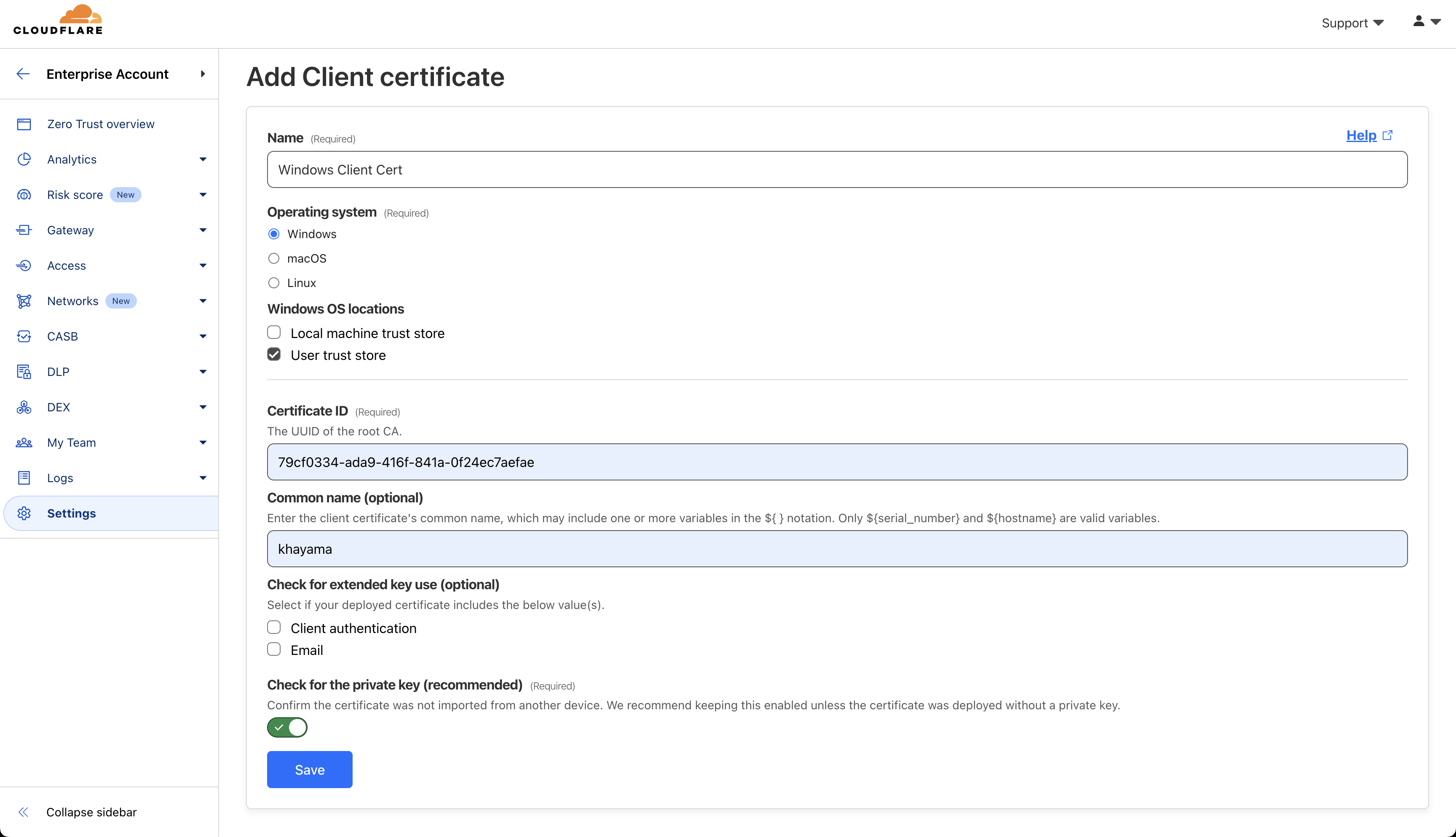The width and height of the screenshot is (1456, 837).
Task: Select the Networks icon in sidebar
Action: 24,300
